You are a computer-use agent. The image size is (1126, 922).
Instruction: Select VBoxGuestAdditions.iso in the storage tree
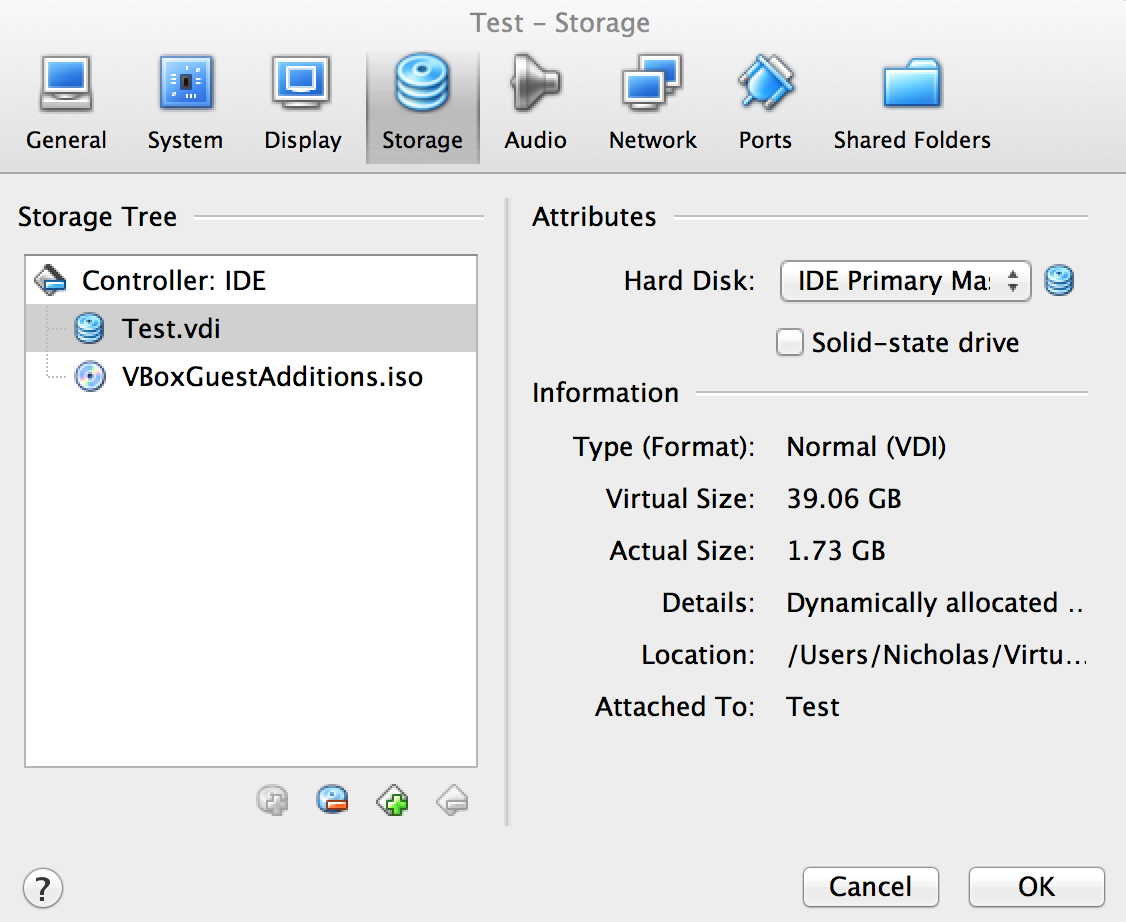tap(272, 377)
